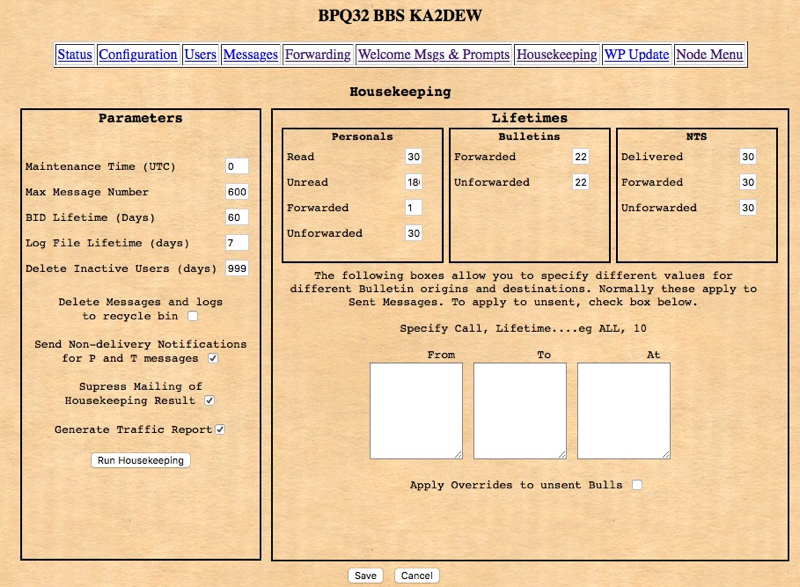Uncheck Supress Mailing of Housekeeping Result
This screenshot has width=800, height=587.
pyautogui.click(x=209, y=401)
